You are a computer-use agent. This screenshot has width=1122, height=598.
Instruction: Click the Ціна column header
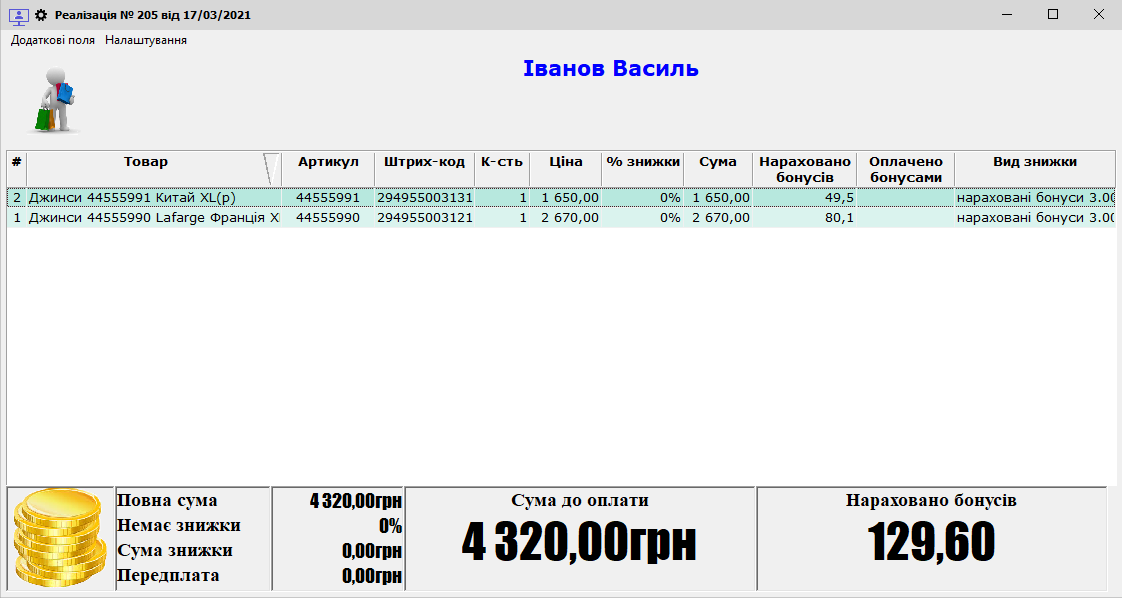pyautogui.click(x=565, y=162)
